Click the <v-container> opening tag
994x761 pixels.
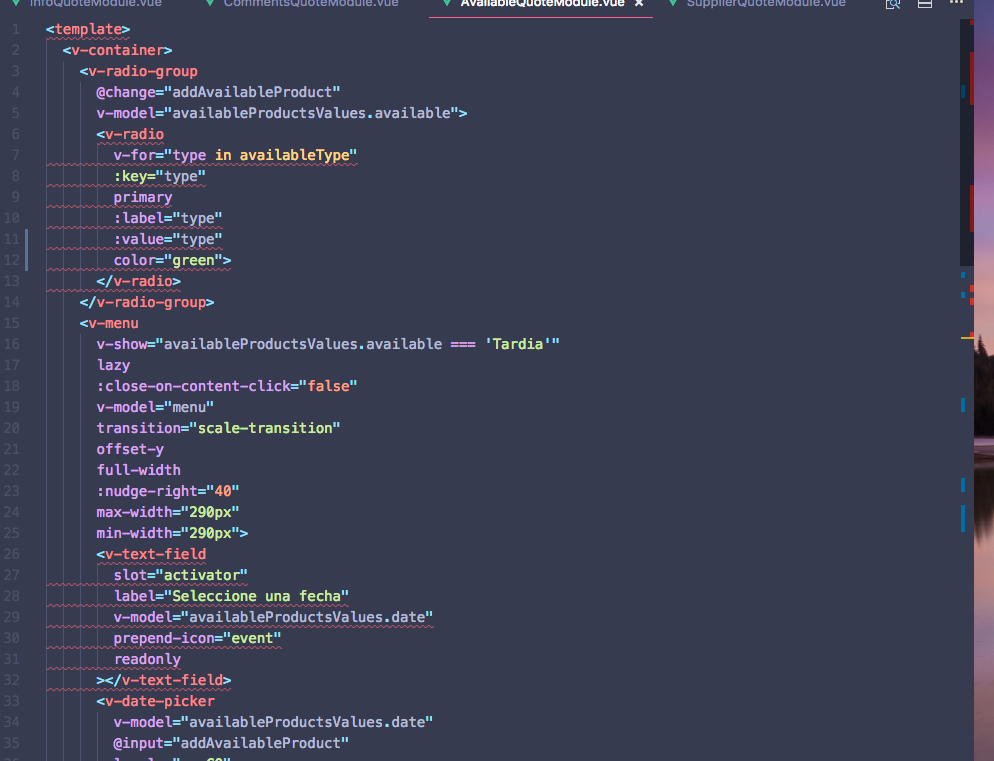(x=117, y=50)
